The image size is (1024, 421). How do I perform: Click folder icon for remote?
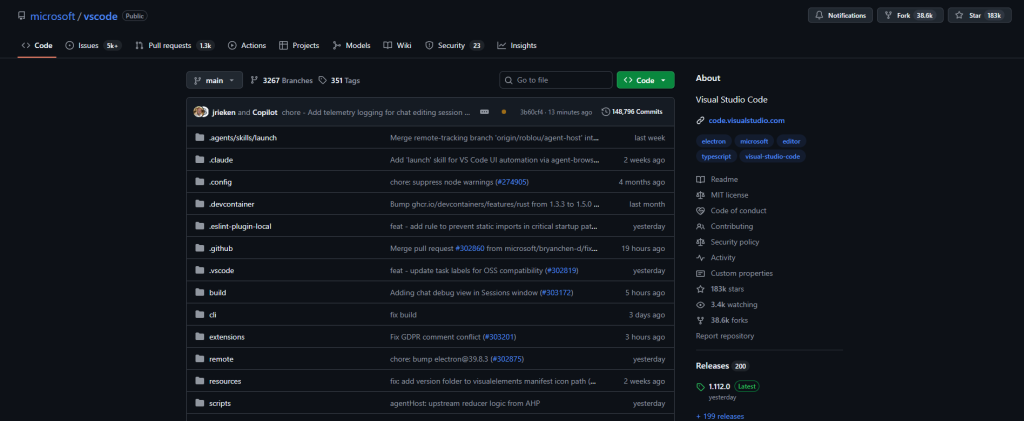200,359
